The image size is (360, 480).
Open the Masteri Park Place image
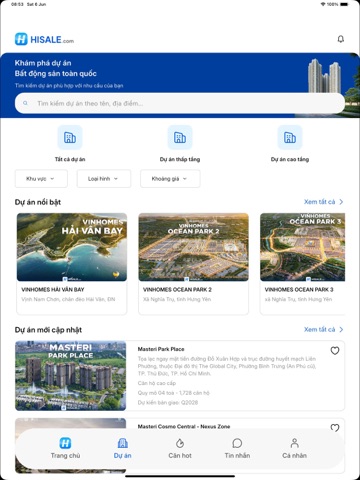(x=71, y=375)
